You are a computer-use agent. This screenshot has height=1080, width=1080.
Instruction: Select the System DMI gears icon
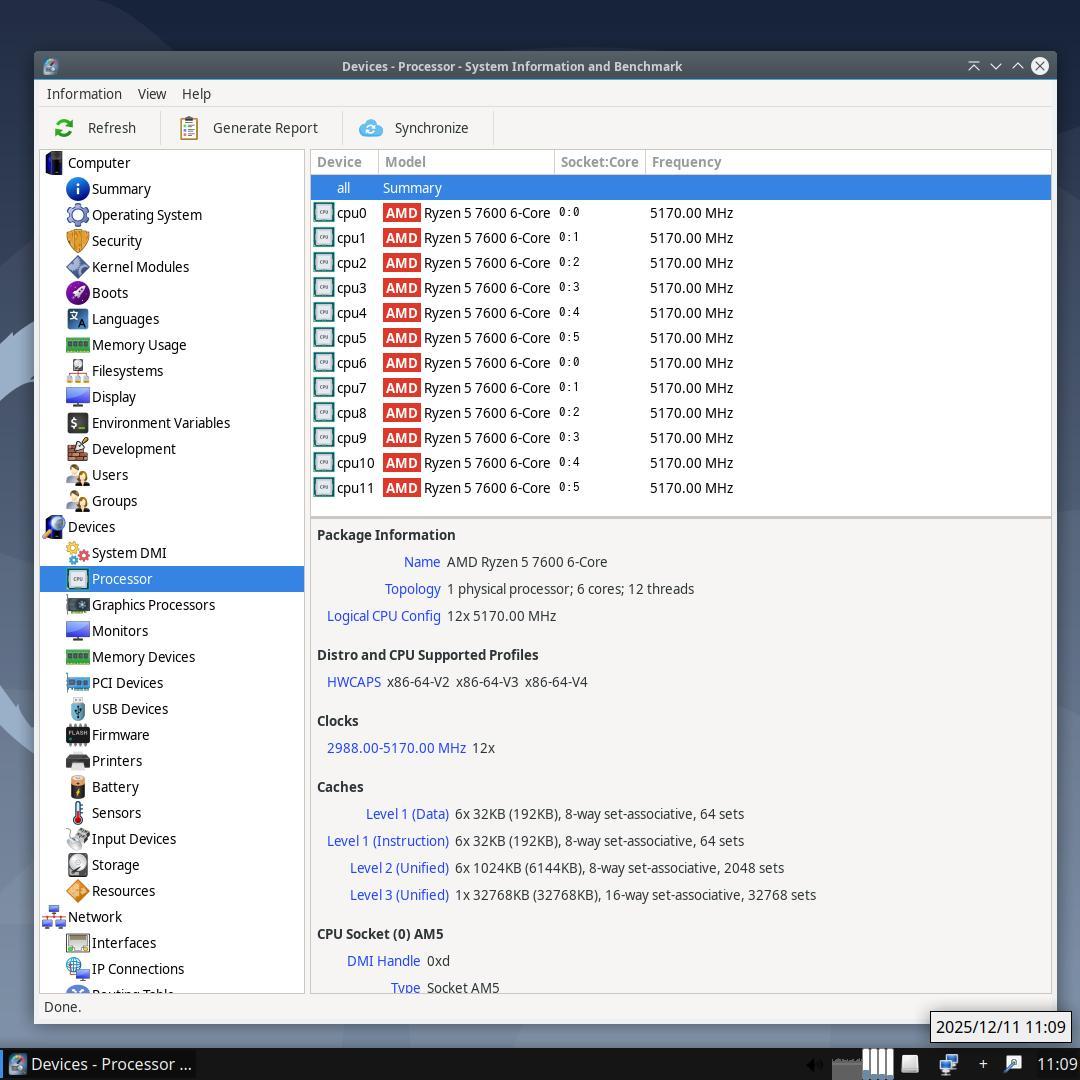pos(77,553)
